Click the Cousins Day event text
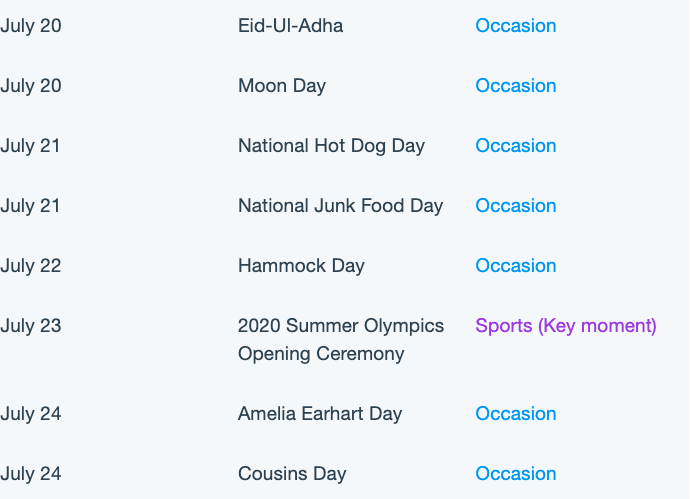The image size is (690, 499). 292,474
